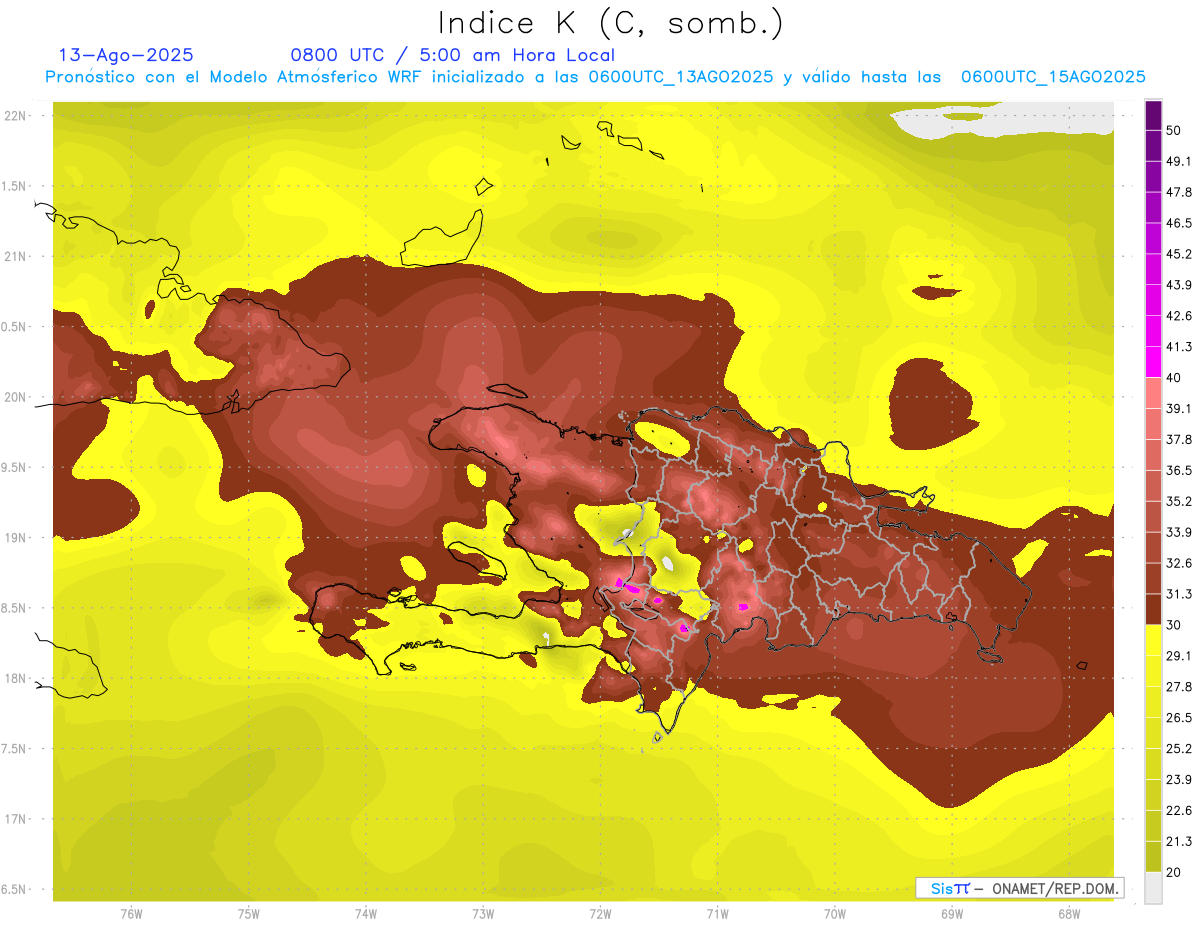Click the legend value '25.2'

[1179, 749]
